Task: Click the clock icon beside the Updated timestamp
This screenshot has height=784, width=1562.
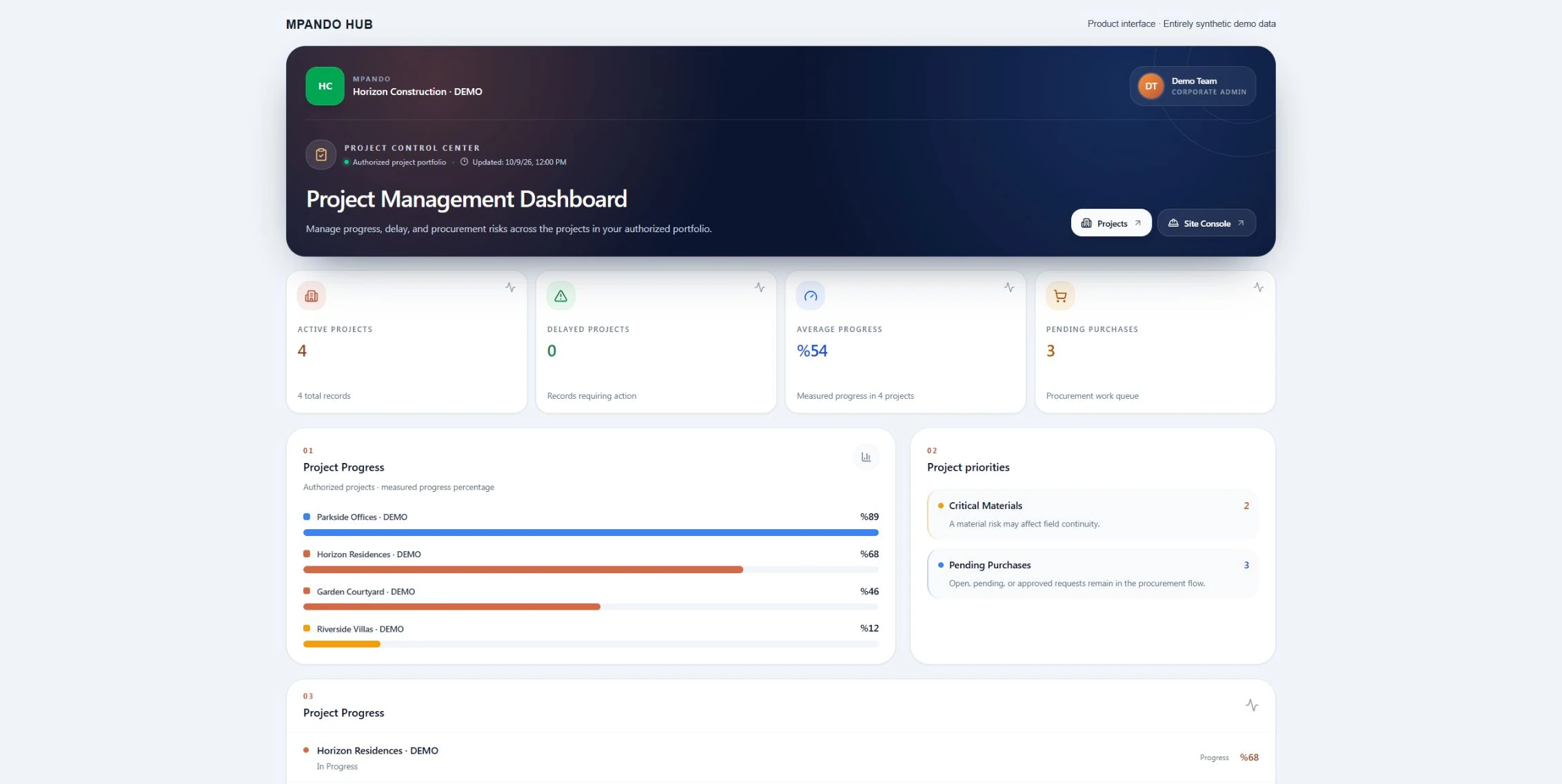Action: click(464, 162)
